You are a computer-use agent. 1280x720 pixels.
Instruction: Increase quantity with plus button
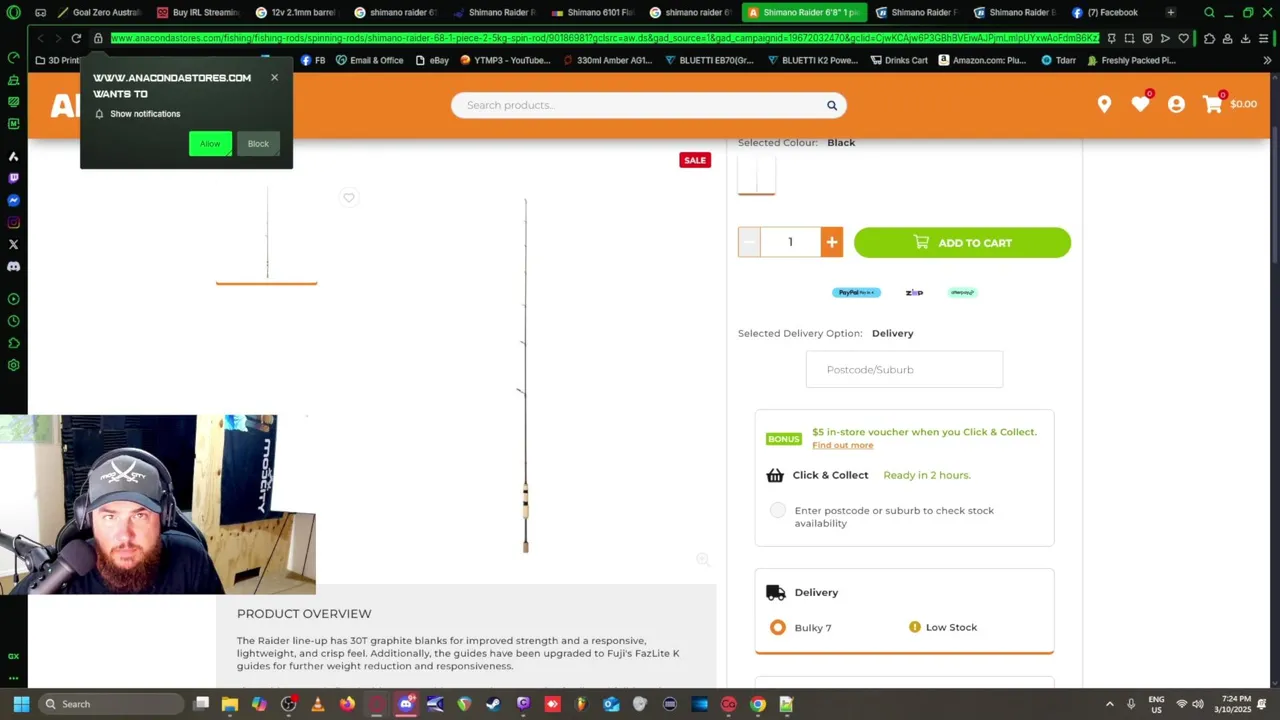point(831,242)
